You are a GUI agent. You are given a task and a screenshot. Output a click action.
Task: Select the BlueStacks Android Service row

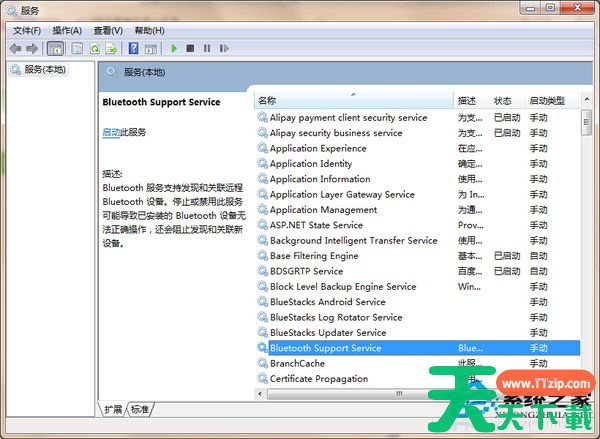tap(327, 302)
